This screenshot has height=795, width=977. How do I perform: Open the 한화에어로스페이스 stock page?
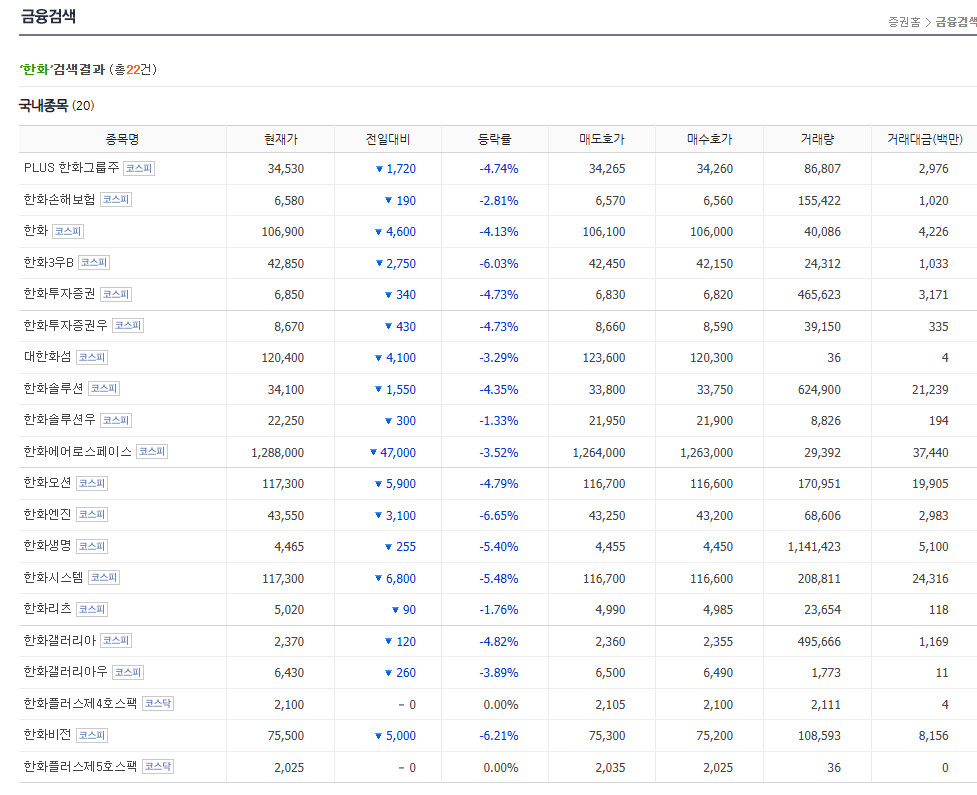(x=77, y=451)
